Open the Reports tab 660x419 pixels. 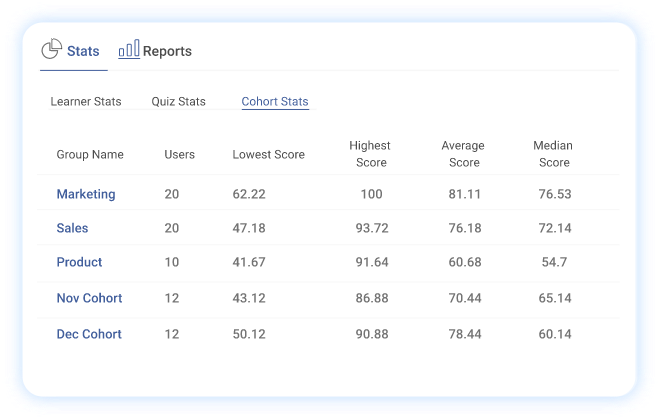[166, 51]
